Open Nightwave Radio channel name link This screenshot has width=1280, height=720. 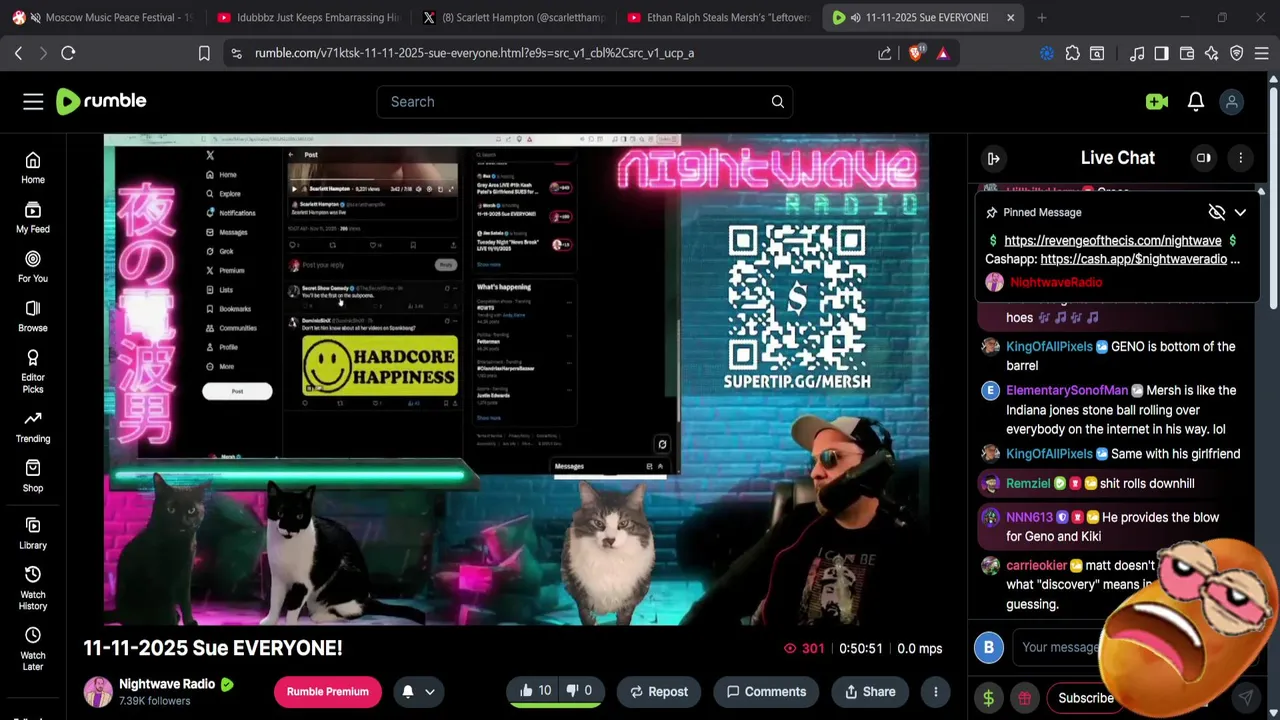(167, 684)
